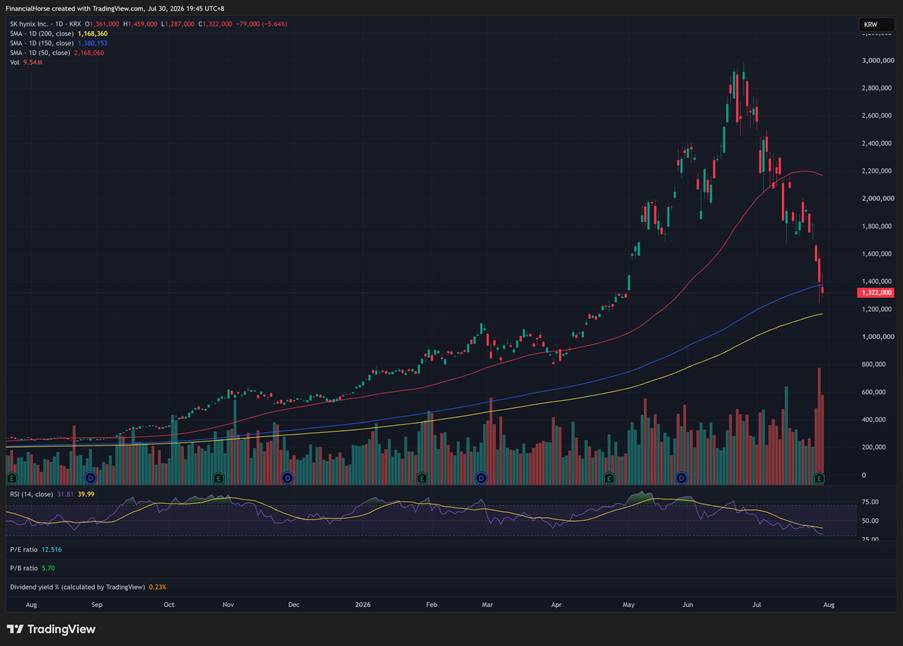Click the dividend marker just before Sep
Image resolution: width=903 pixels, height=646 pixels.
click(90, 478)
